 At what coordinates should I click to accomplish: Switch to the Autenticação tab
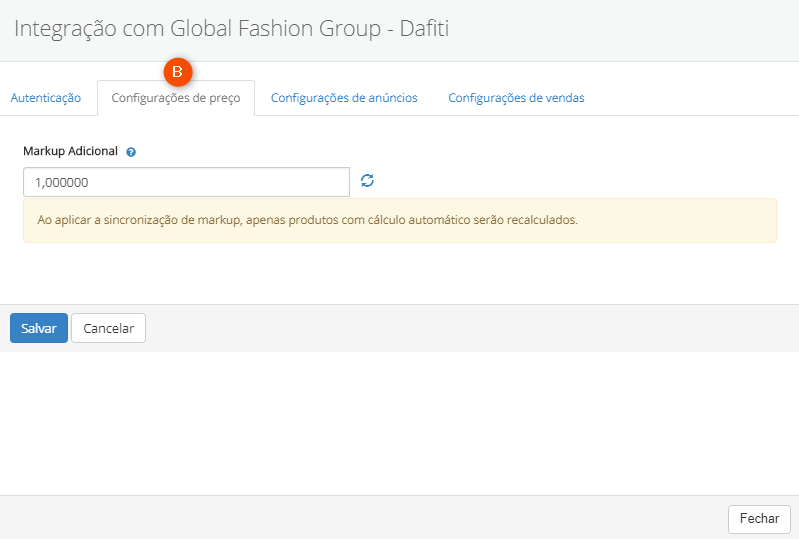46,98
